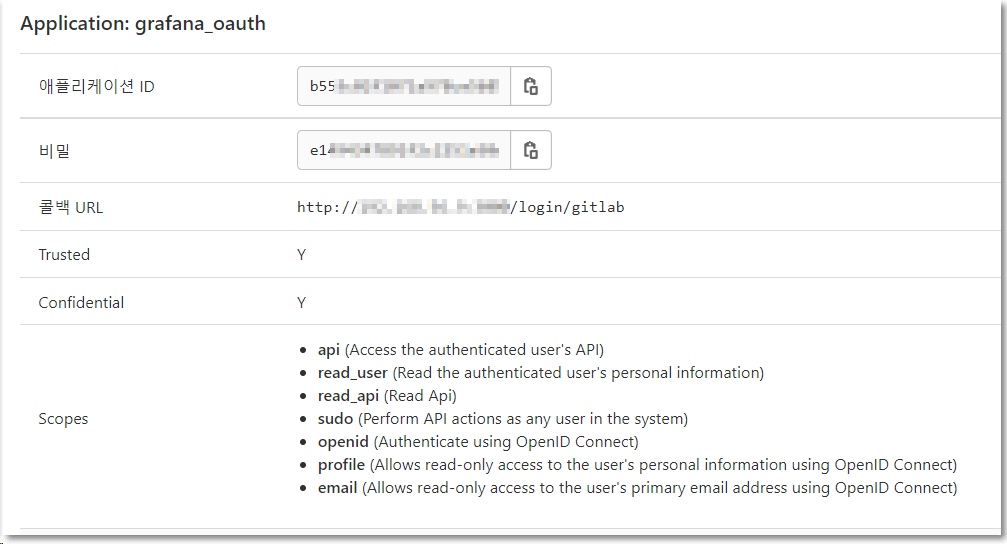
Task: Click the openid scope entry
Action: tap(478, 442)
